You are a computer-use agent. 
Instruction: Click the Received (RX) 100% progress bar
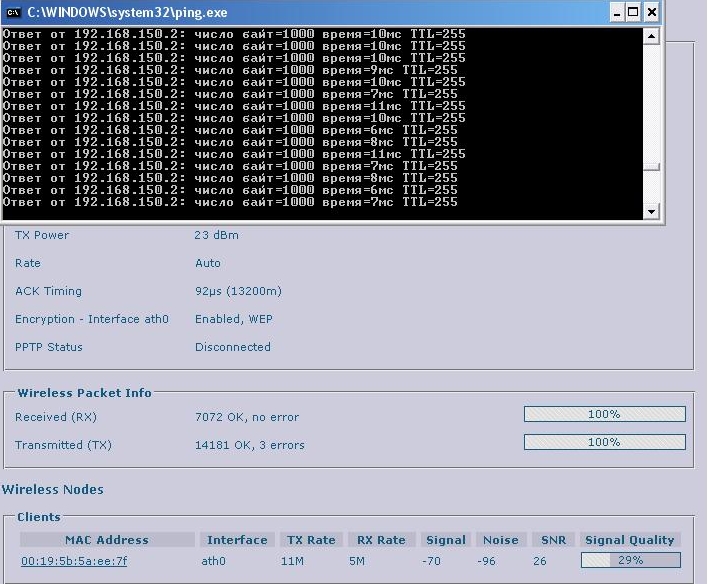604,414
